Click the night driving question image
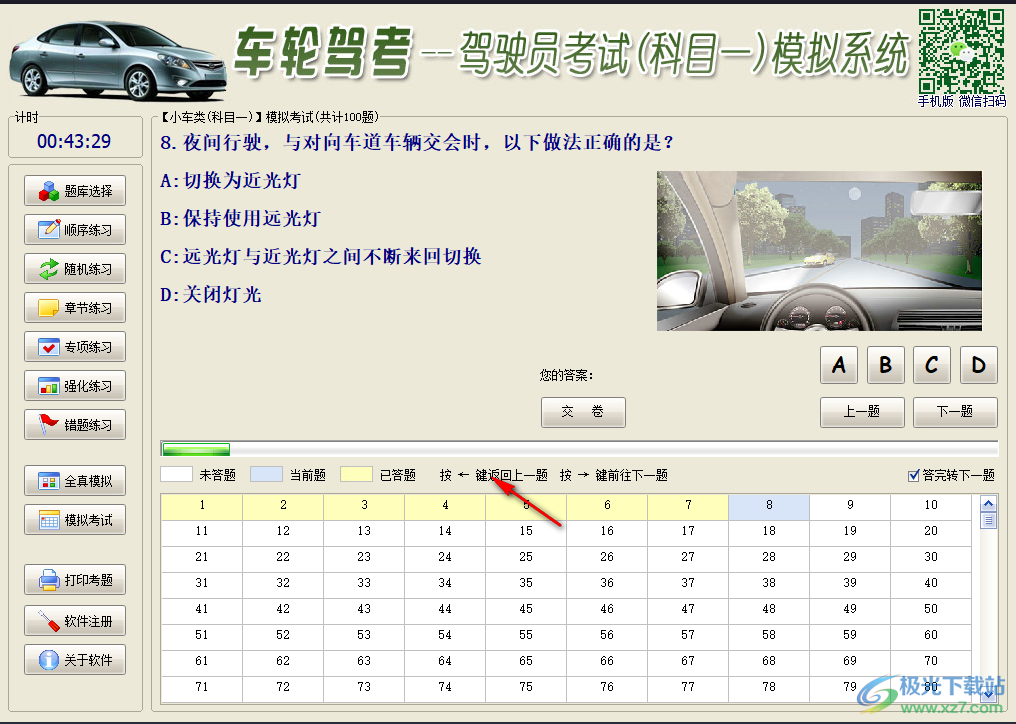Image resolution: width=1016 pixels, height=724 pixels. (x=819, y=251)
